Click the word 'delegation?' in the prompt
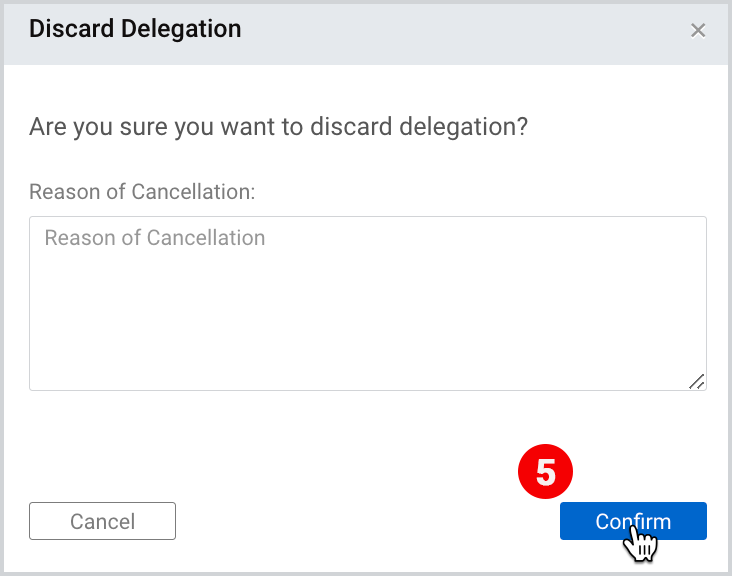Screen dimensions: 732x576 [464, 127]
